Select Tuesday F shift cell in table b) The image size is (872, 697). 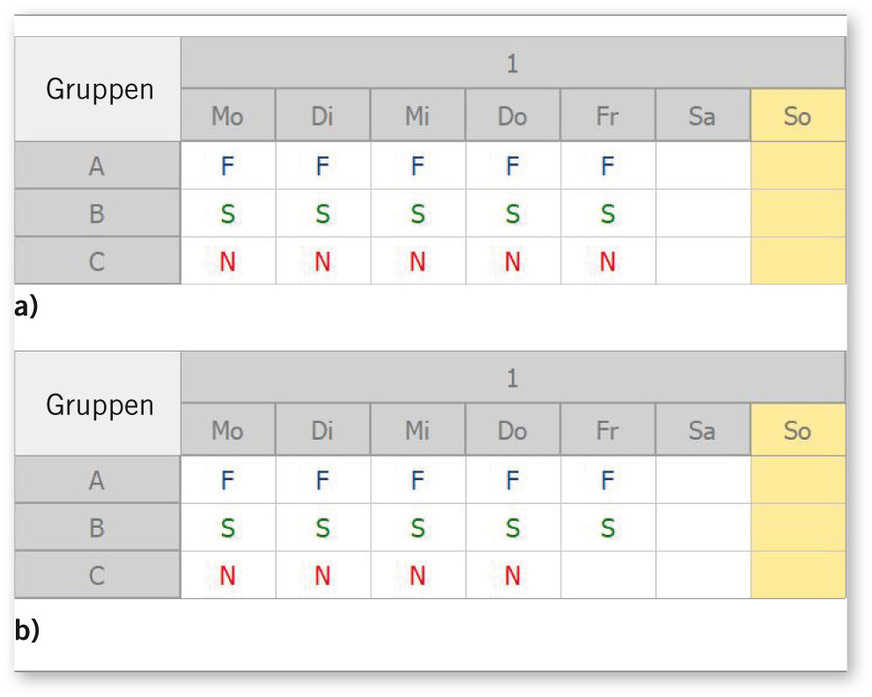[x=322, y=481]
